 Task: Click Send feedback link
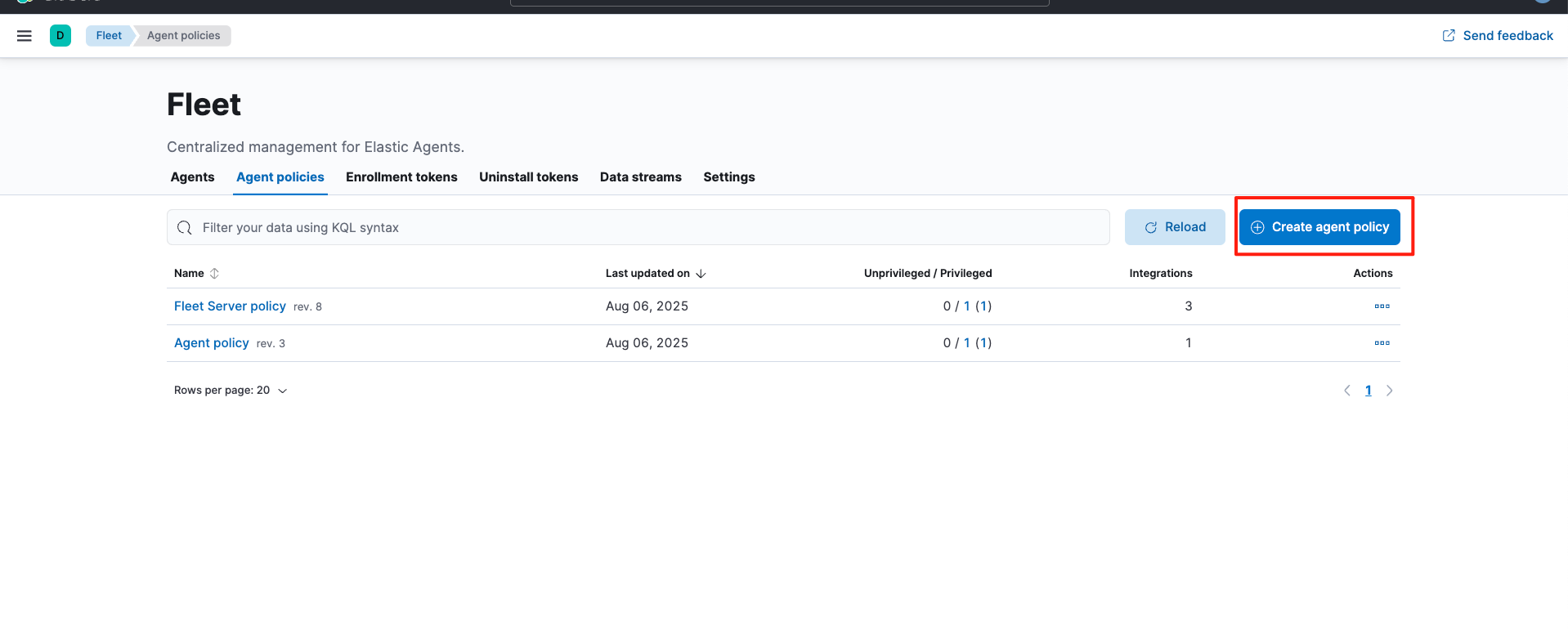(x=1498, y=36)
